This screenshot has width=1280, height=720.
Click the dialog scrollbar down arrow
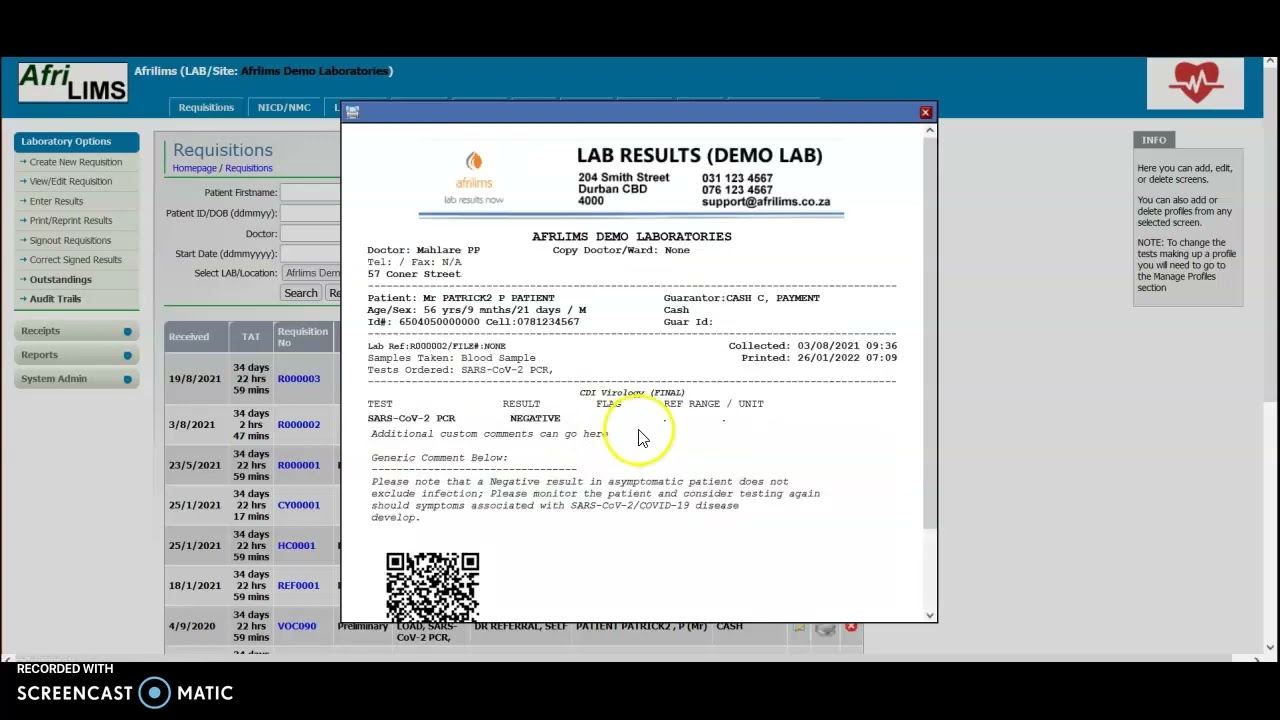930,615
